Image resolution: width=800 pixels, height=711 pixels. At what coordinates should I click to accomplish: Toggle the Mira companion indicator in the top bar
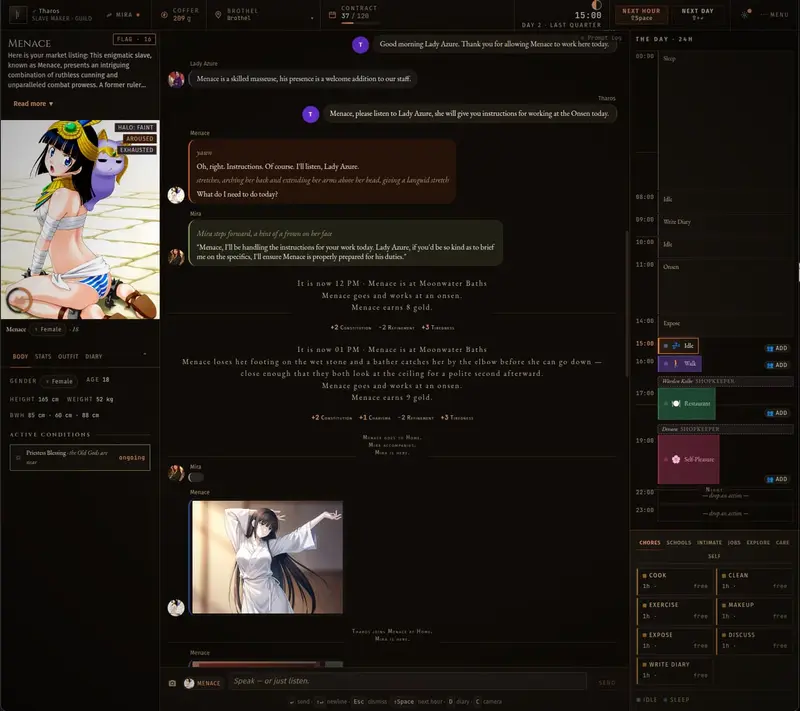click(123, 15)
